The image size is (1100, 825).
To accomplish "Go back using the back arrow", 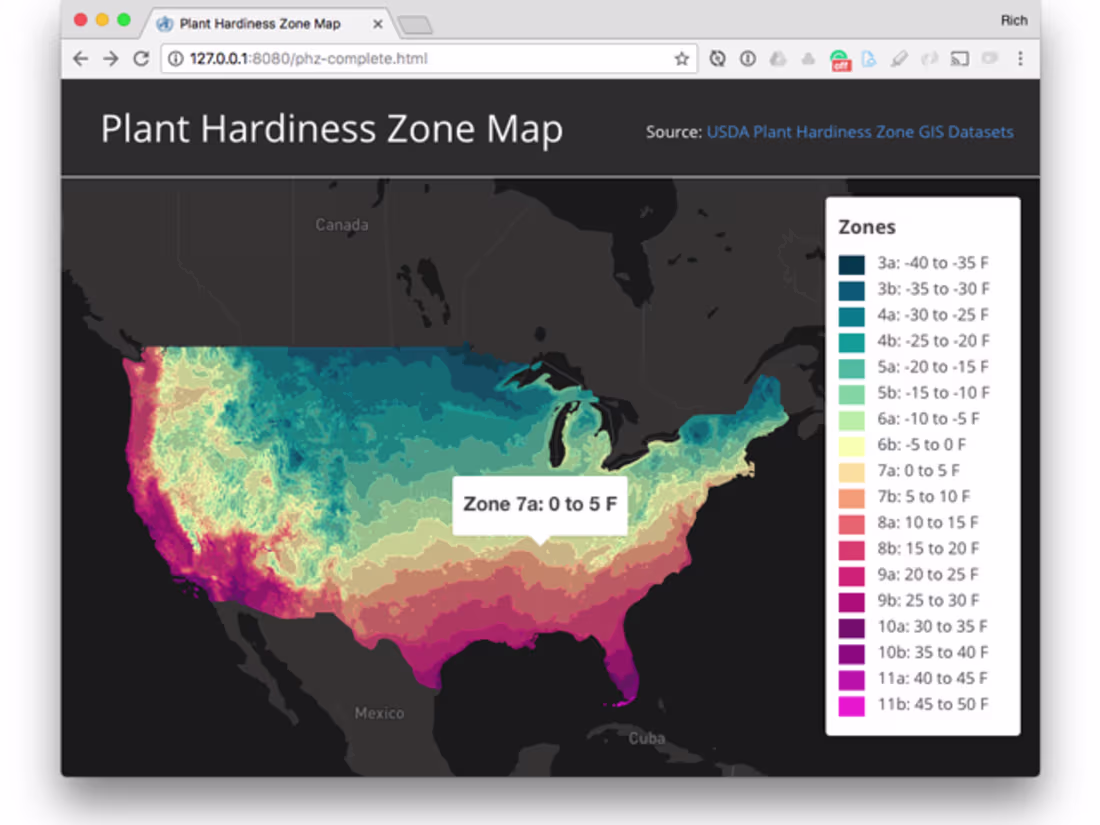I will [x=80, y=58].
